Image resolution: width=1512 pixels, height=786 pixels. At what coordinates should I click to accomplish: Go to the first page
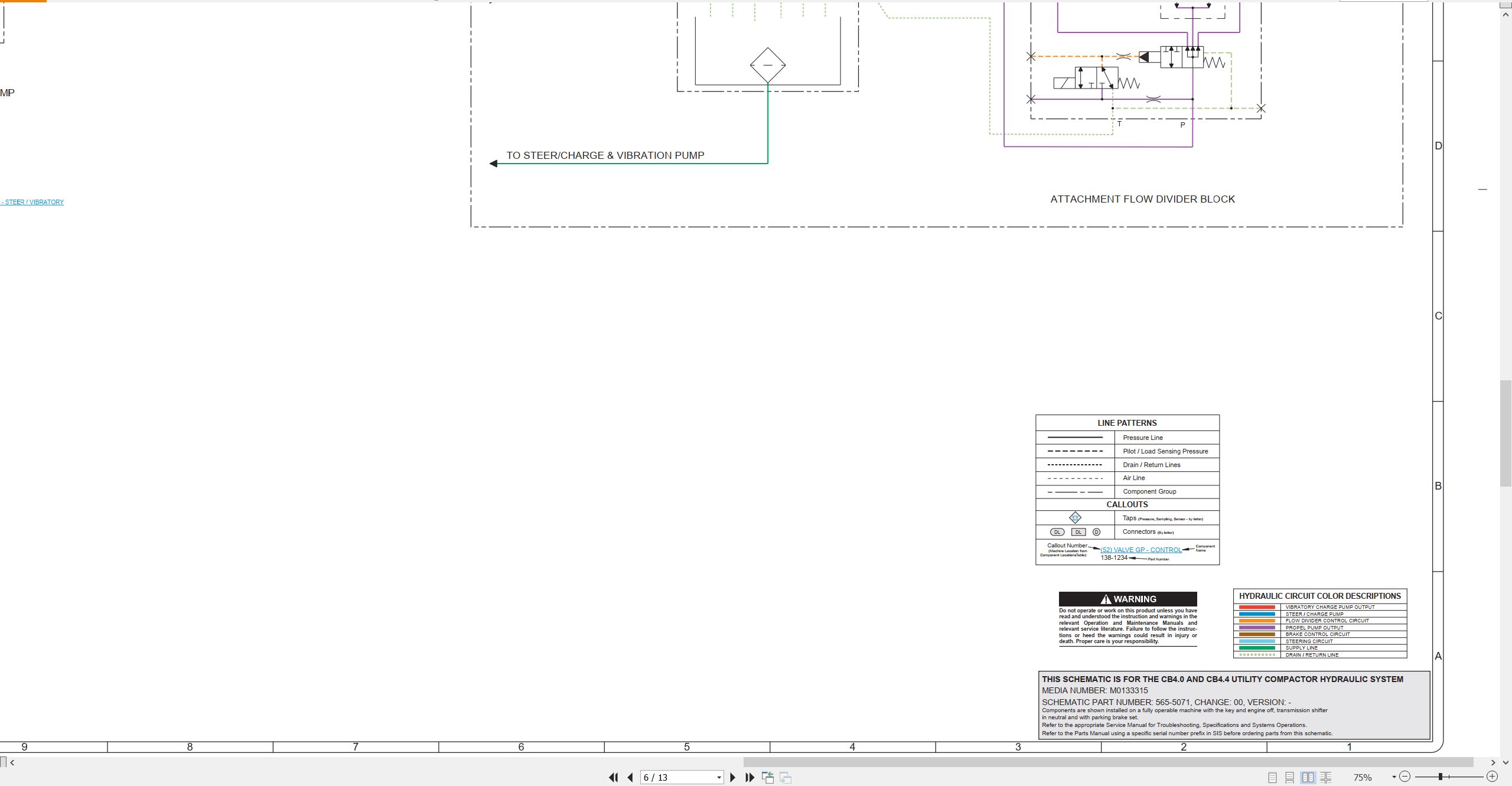tap(613, 778)
